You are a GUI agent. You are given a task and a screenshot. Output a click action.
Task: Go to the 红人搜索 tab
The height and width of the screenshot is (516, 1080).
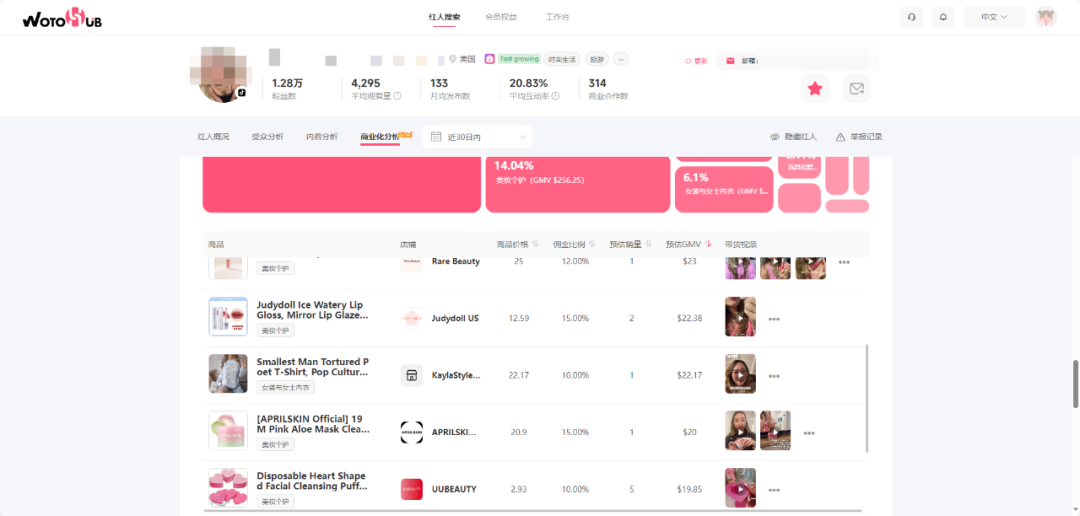point(444,17)
